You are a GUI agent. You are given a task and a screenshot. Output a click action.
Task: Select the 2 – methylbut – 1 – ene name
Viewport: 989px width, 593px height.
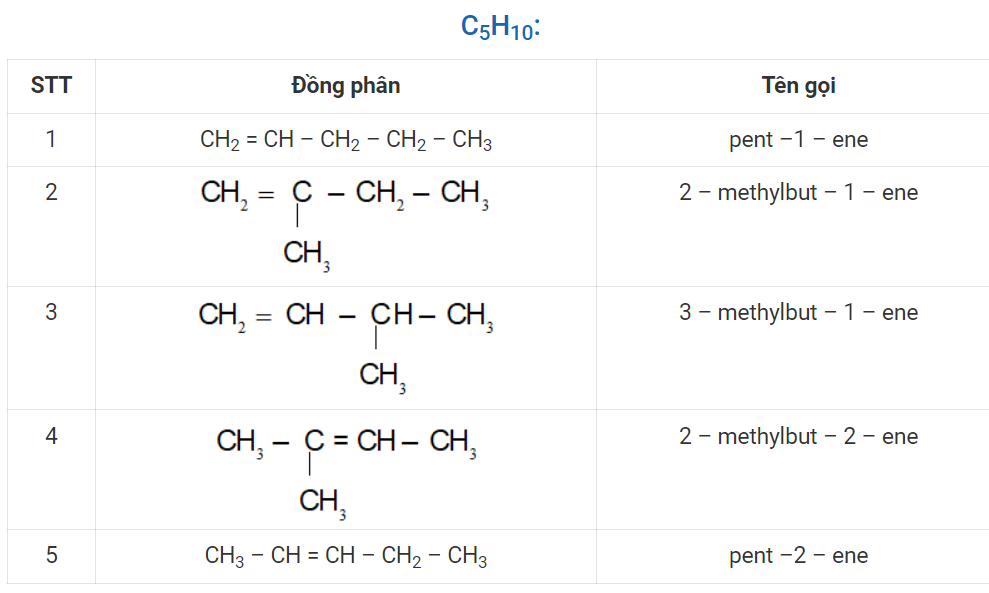[799, 192]
